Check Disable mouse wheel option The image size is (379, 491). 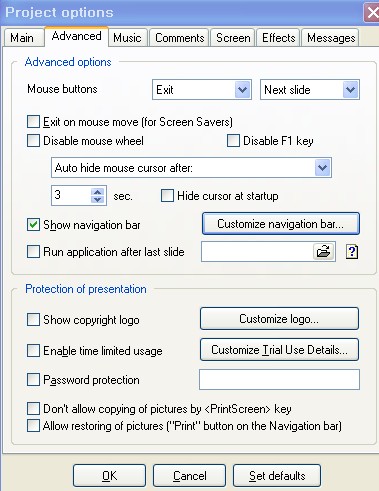[x=33, y=141]
